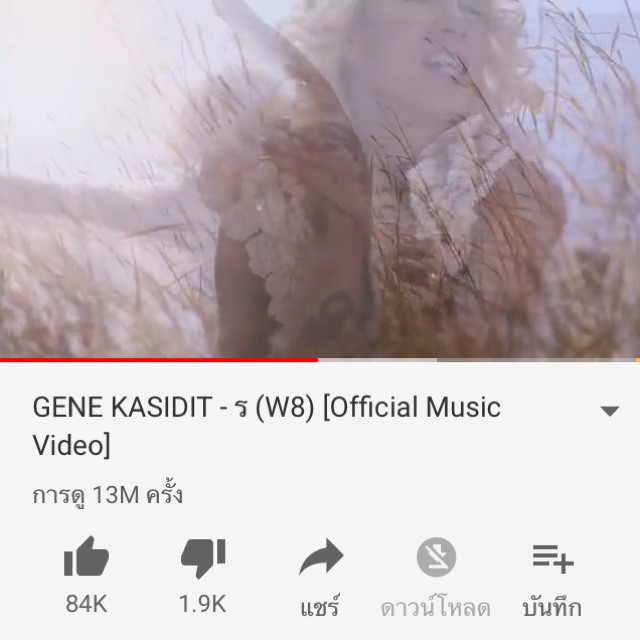Click the disabled download icon
Image resolution: width=640 pixels, height=640 pixels.
click(x=436, y=557)
